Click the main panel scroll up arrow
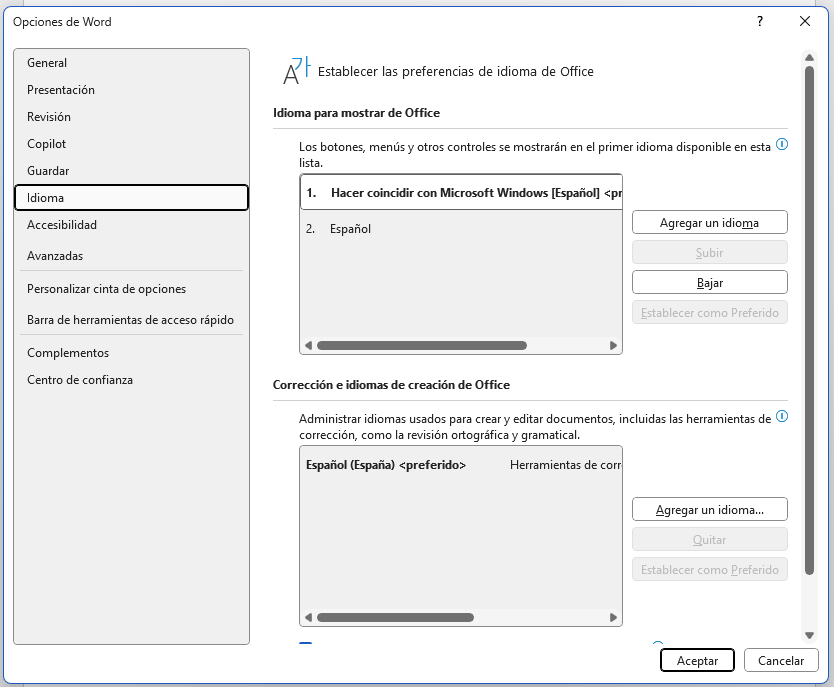Screen dimensions: 834x687 pyautogui.click(x=809, y=57)
